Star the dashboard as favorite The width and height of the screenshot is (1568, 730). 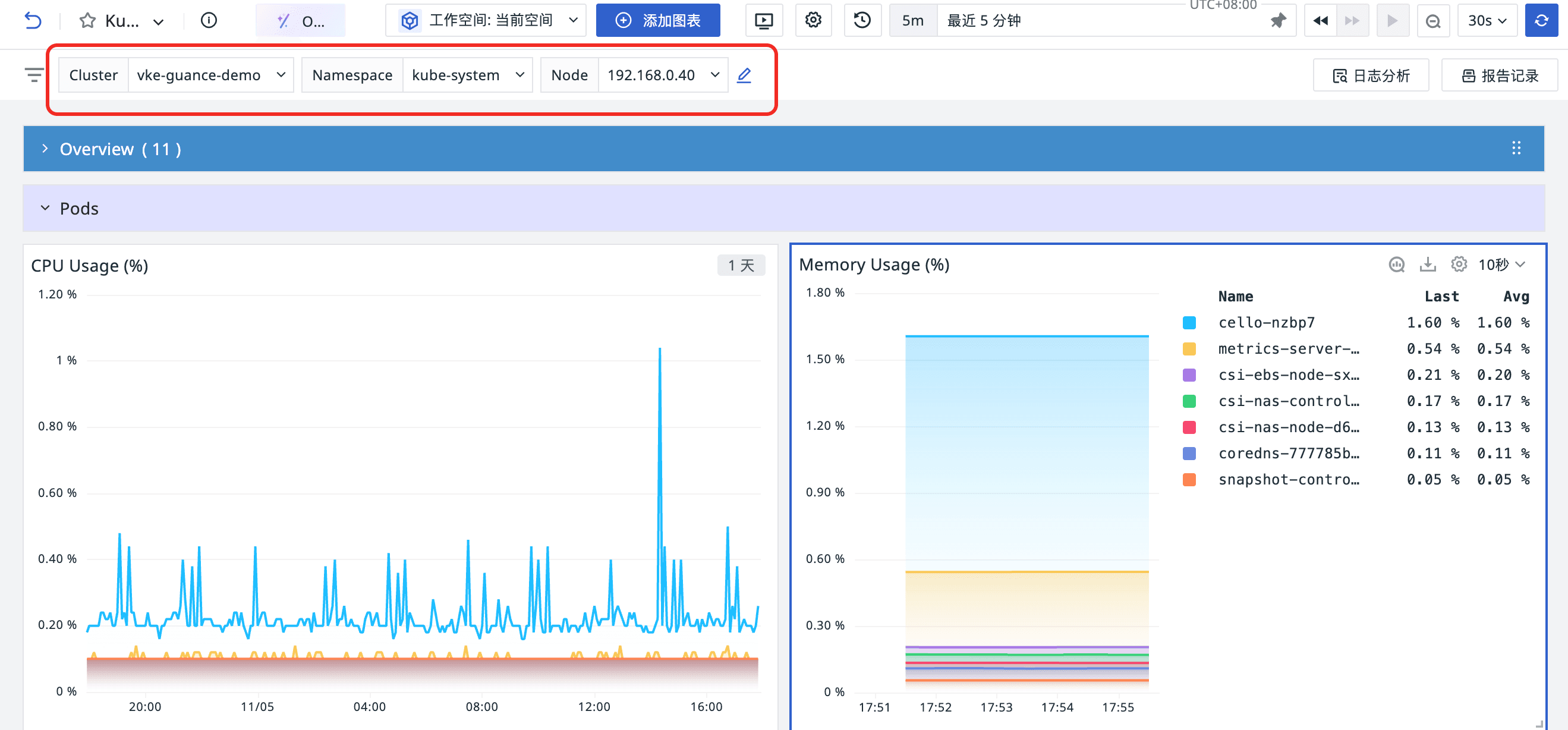point(87,21)
